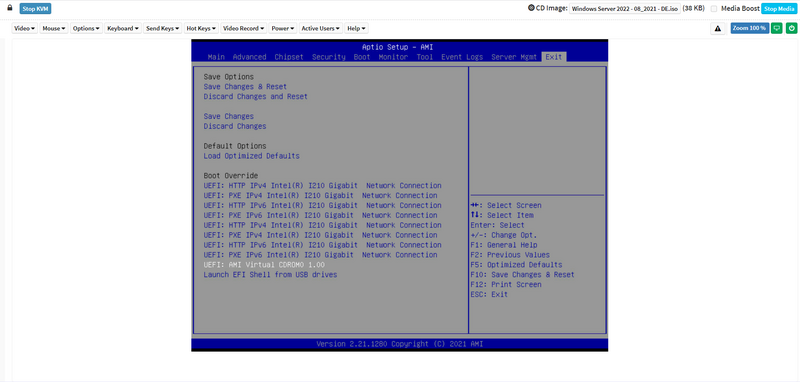Click the Enter: Select hint text
This screenshot has height=382, width=800.
pos(497,225)
